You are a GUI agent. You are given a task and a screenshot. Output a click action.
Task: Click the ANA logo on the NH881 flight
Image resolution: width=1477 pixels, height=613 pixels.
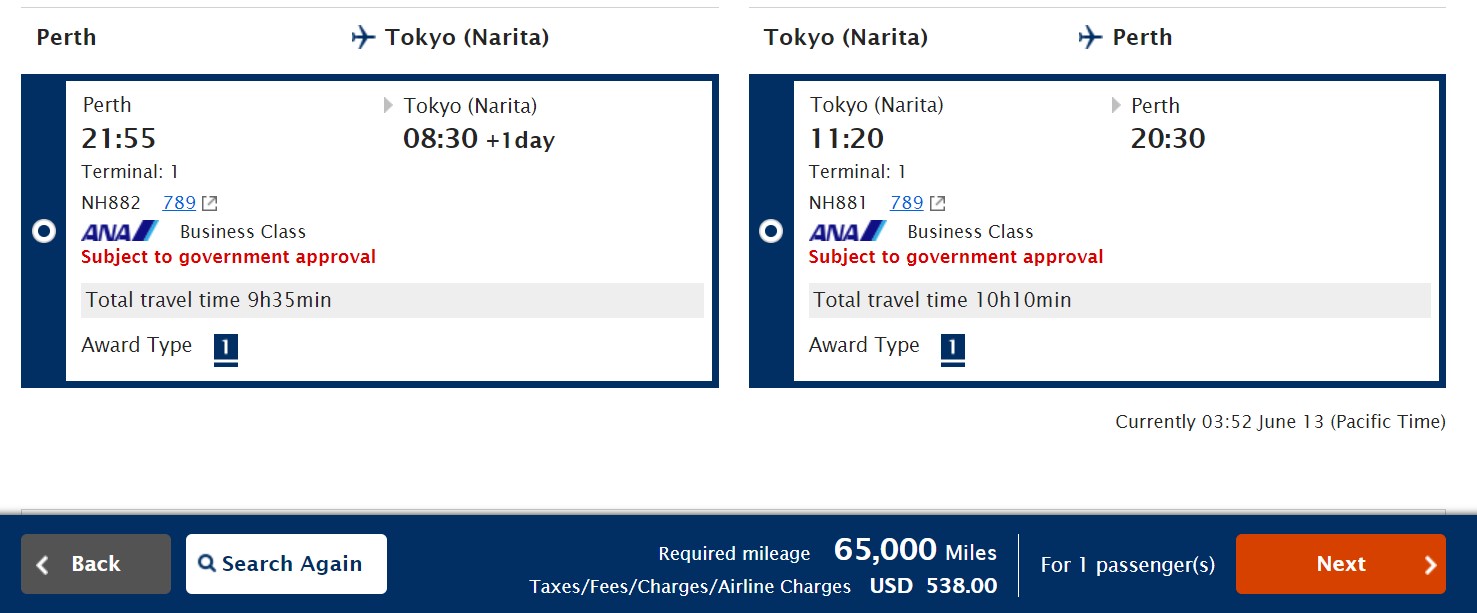[847, 231]
